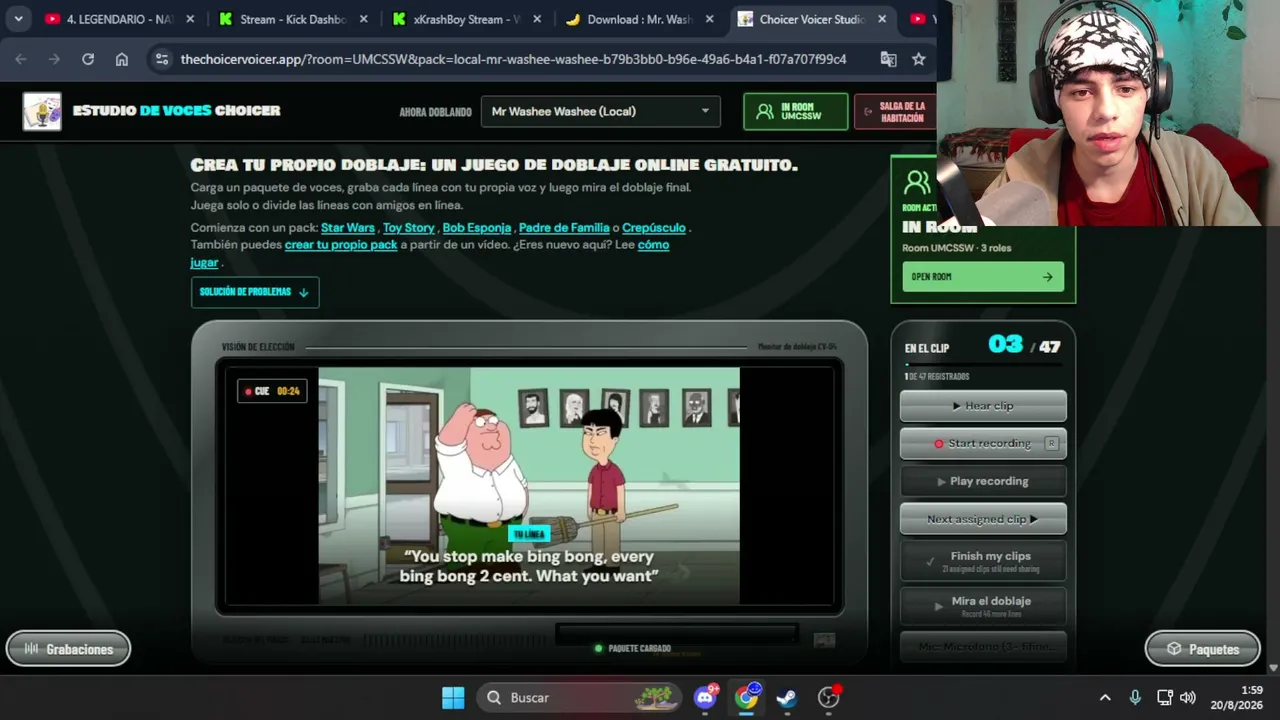This screenshot has height=720, width=1280.
Task: Leave the room via 'Salga de la habitación'
Action: tap(895, 111)
